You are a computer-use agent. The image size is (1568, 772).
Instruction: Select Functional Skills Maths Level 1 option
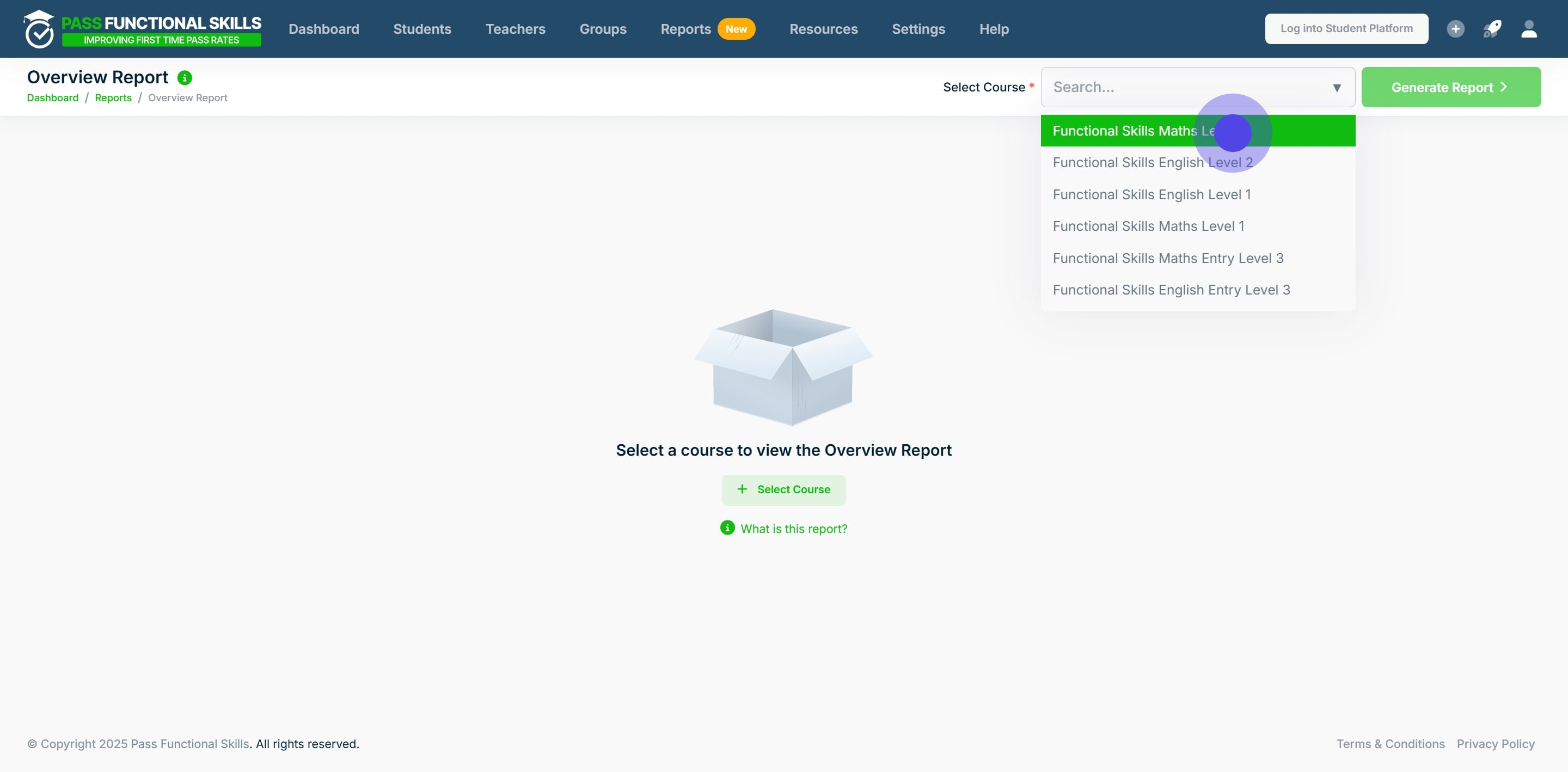1148,226
